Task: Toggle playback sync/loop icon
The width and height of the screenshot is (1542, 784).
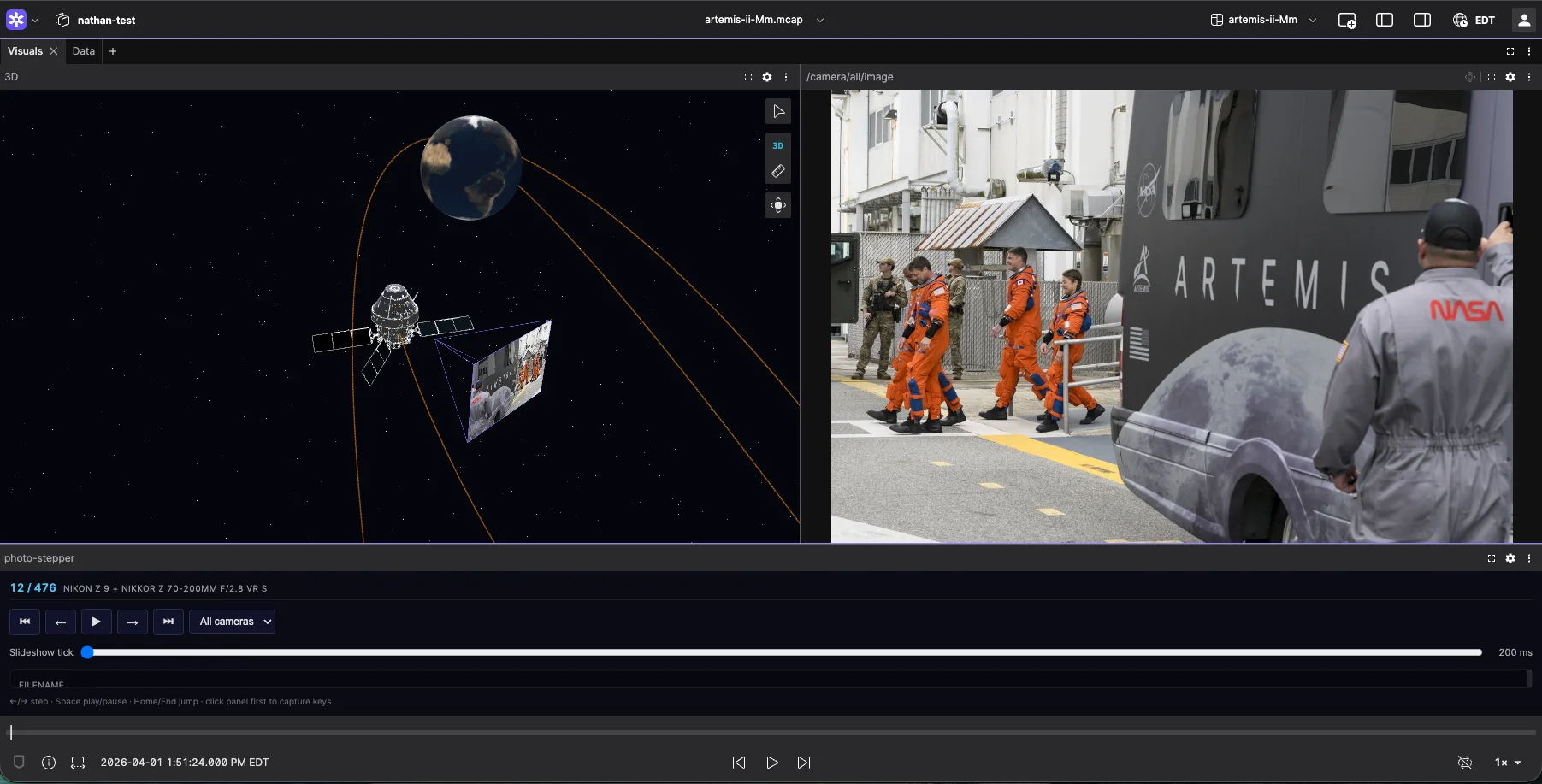Action: (1465, 763)
